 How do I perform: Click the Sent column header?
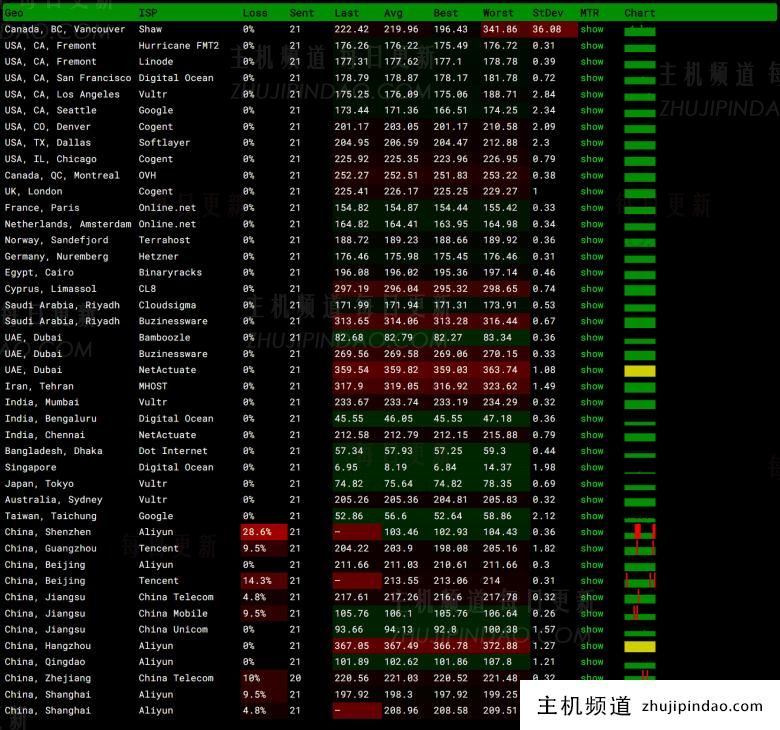(302, 13)
